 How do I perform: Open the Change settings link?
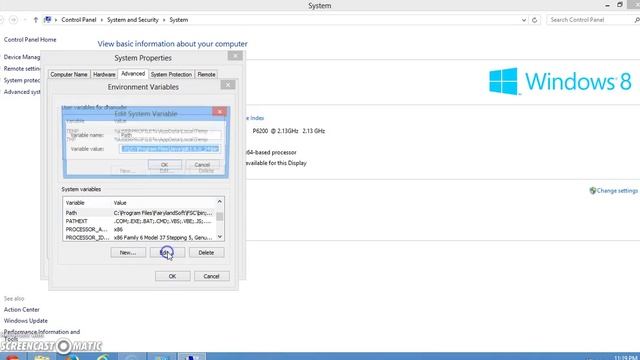coord(617,191)
